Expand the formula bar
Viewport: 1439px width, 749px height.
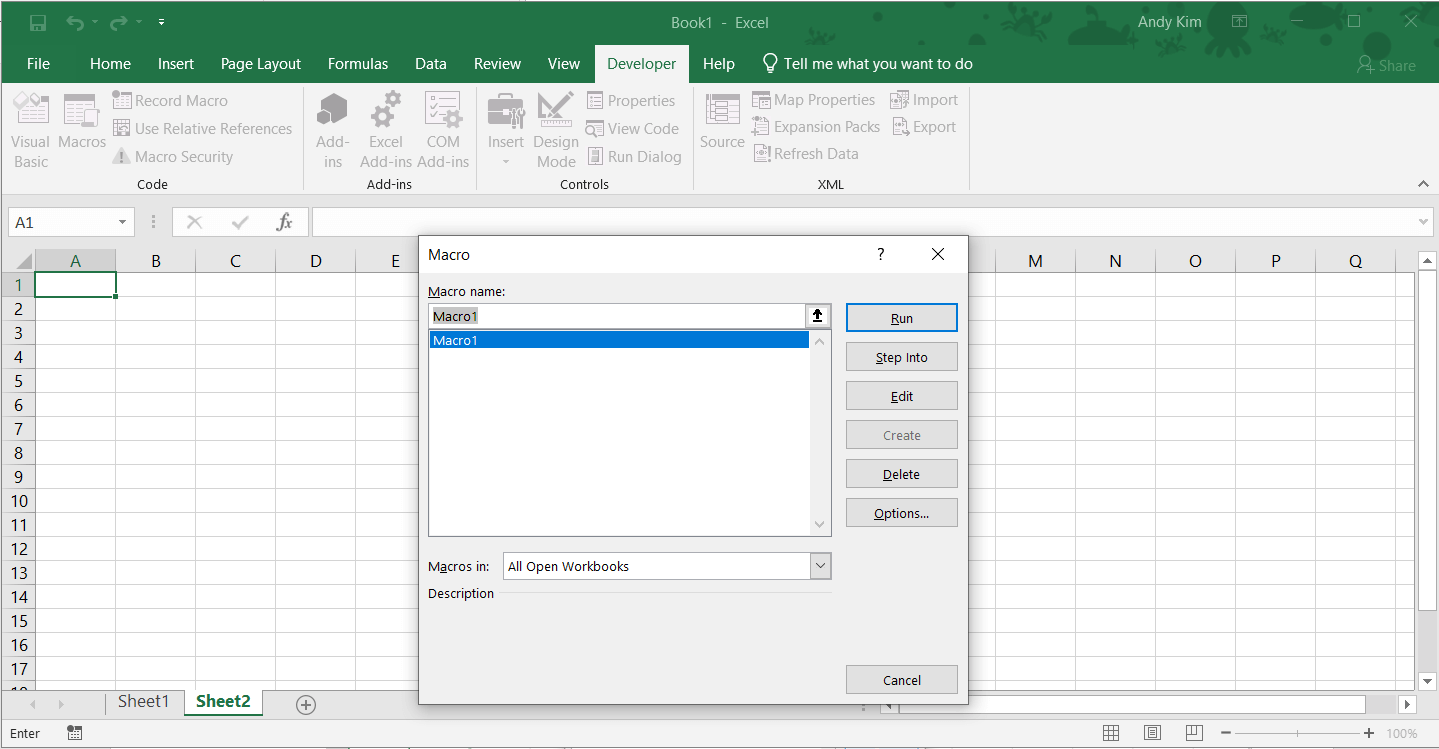tap(1425, 222)
